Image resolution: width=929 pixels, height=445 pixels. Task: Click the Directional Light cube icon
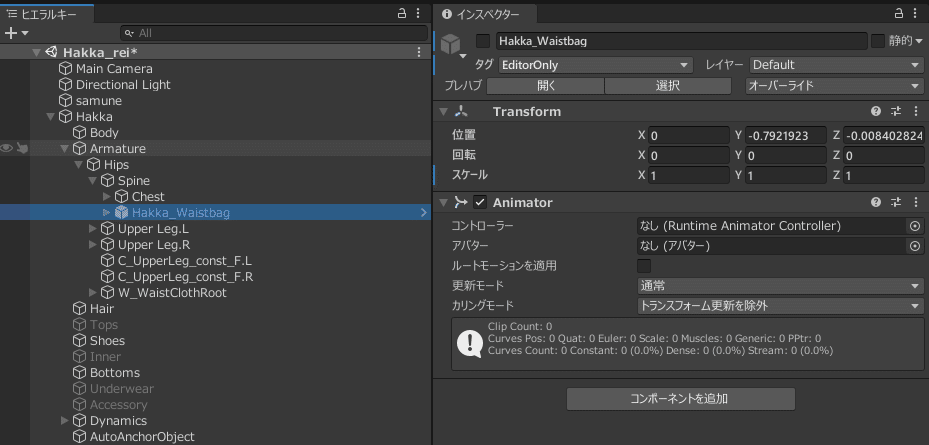(66, 85)
